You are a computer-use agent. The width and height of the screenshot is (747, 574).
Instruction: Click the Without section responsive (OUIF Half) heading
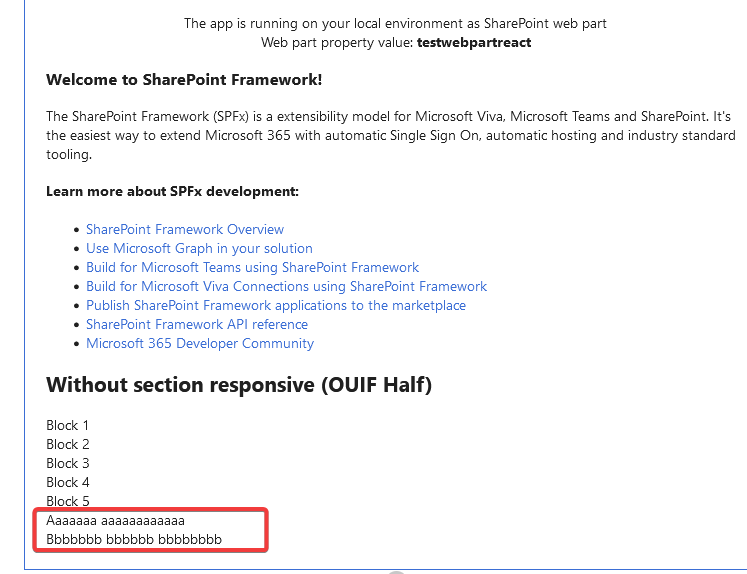239,385
